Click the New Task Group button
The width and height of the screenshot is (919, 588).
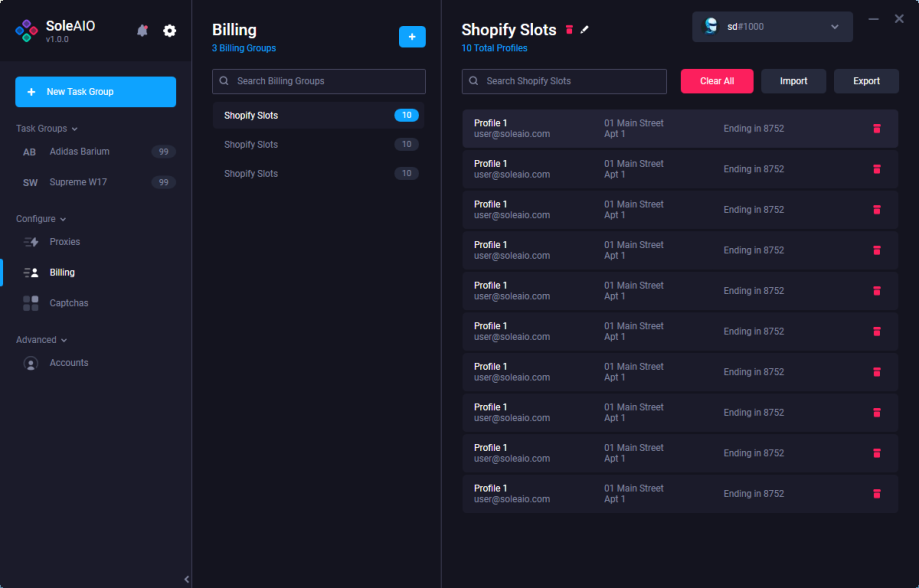[x=96, y=91]
